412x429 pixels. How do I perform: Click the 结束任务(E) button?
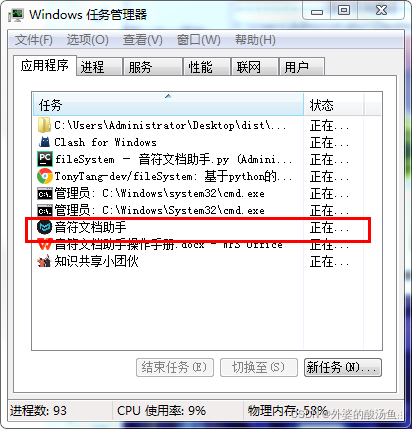(x=175, y=368)
